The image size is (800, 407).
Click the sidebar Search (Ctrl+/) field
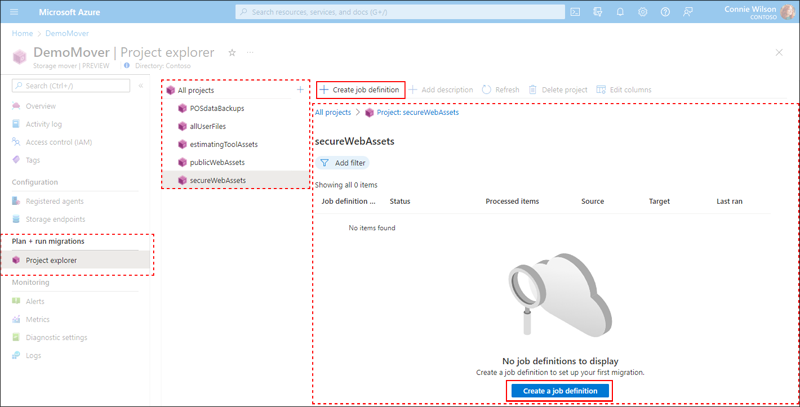71,86
